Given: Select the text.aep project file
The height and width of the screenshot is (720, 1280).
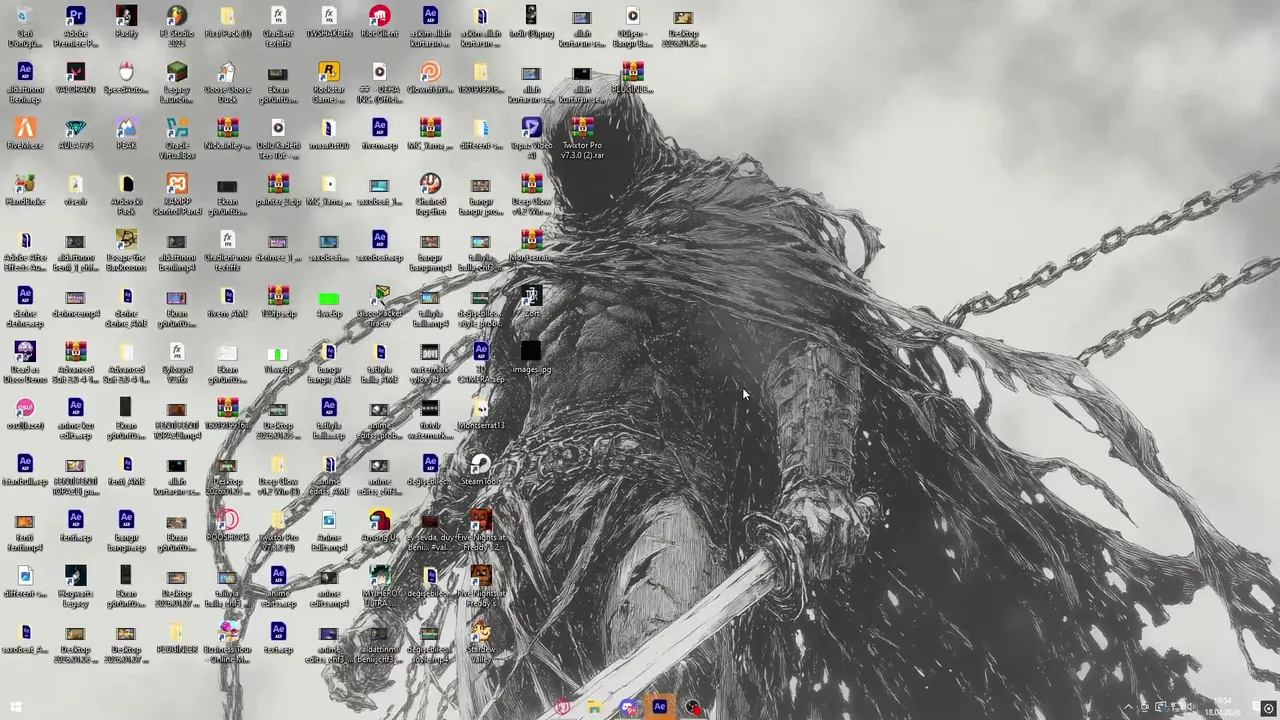Looking at the screenshot, I should 278,638.
